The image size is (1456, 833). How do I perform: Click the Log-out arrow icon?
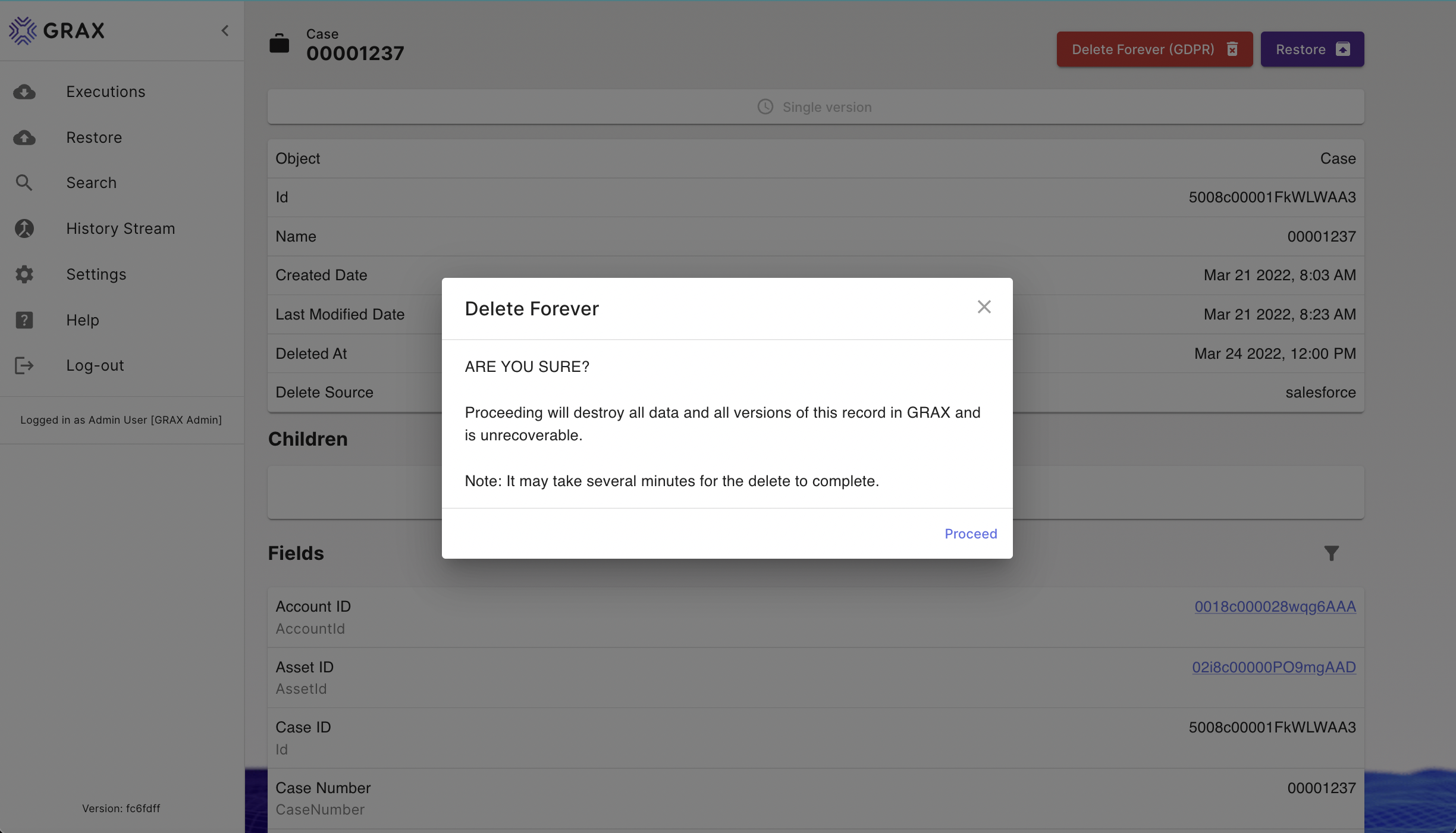[24, 365]
